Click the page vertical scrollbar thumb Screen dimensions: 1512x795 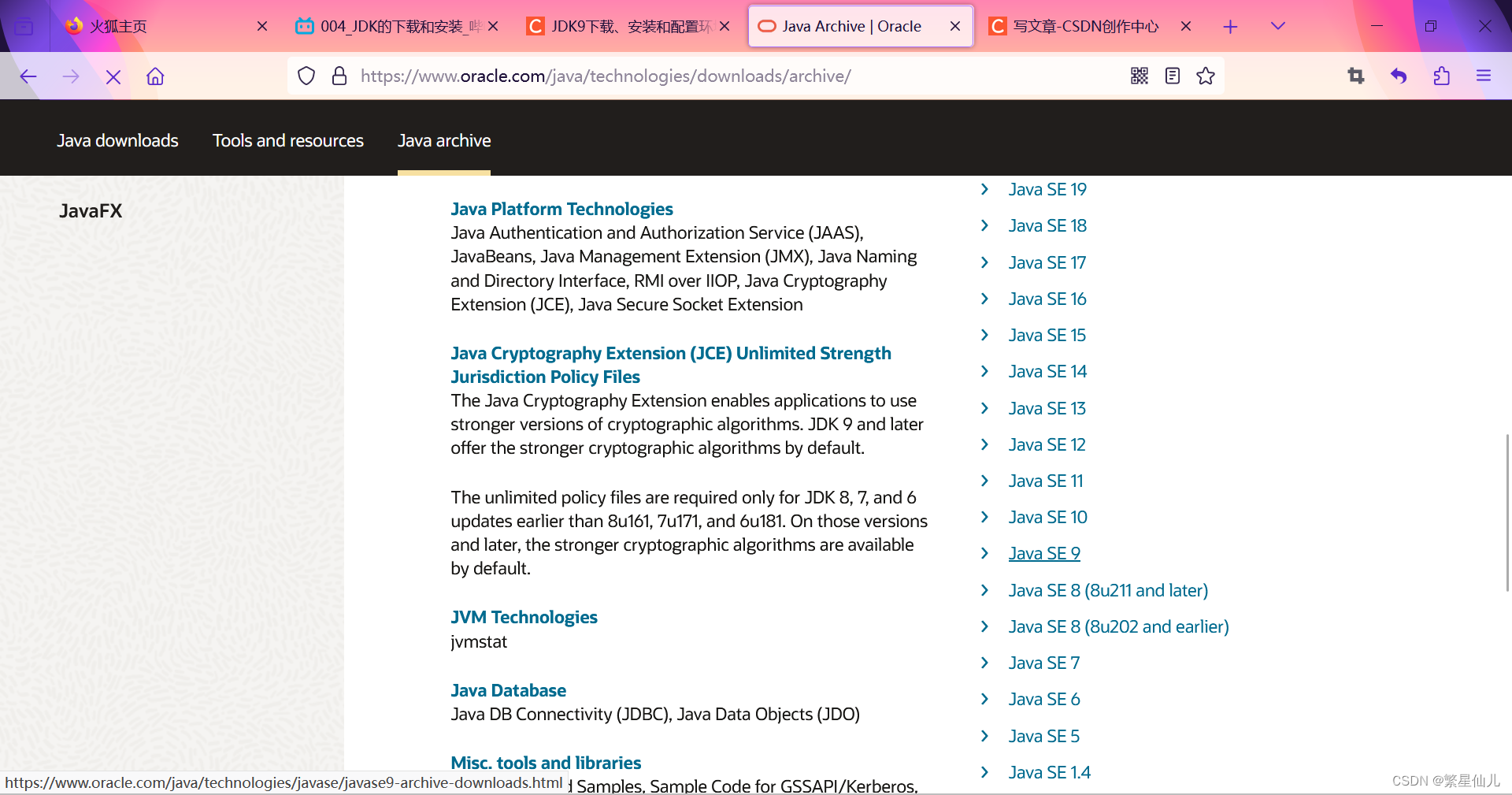[1507, 512]
